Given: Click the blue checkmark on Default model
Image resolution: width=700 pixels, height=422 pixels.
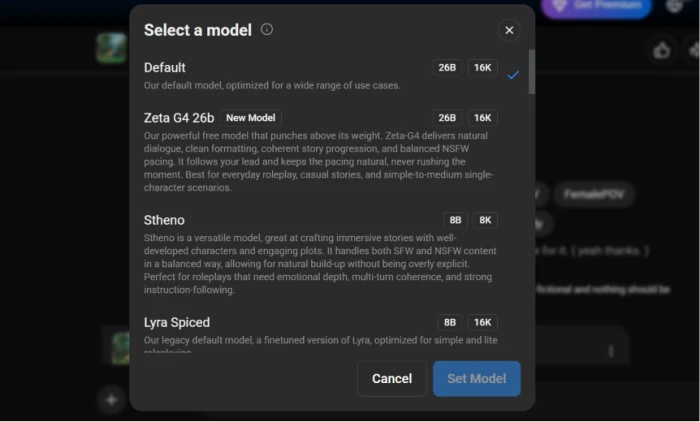Looking at the screenshot, I should point(513,75).
